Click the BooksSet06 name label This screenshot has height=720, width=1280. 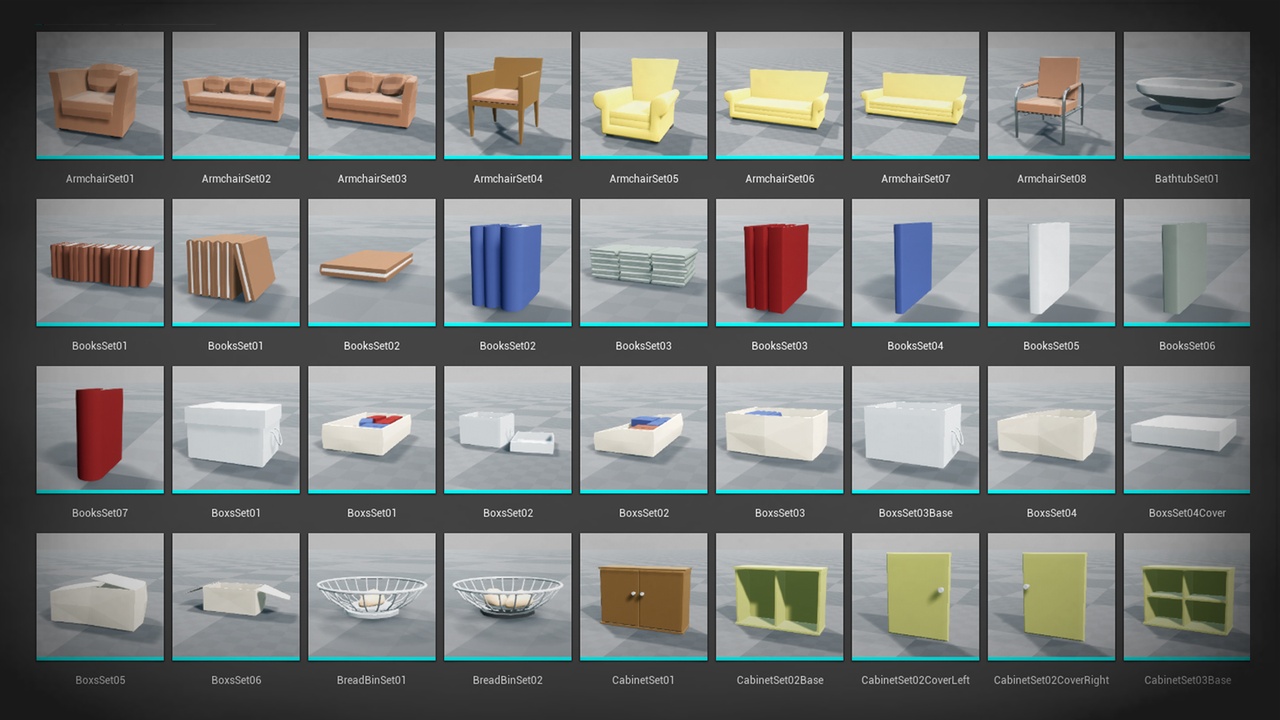1187,346
